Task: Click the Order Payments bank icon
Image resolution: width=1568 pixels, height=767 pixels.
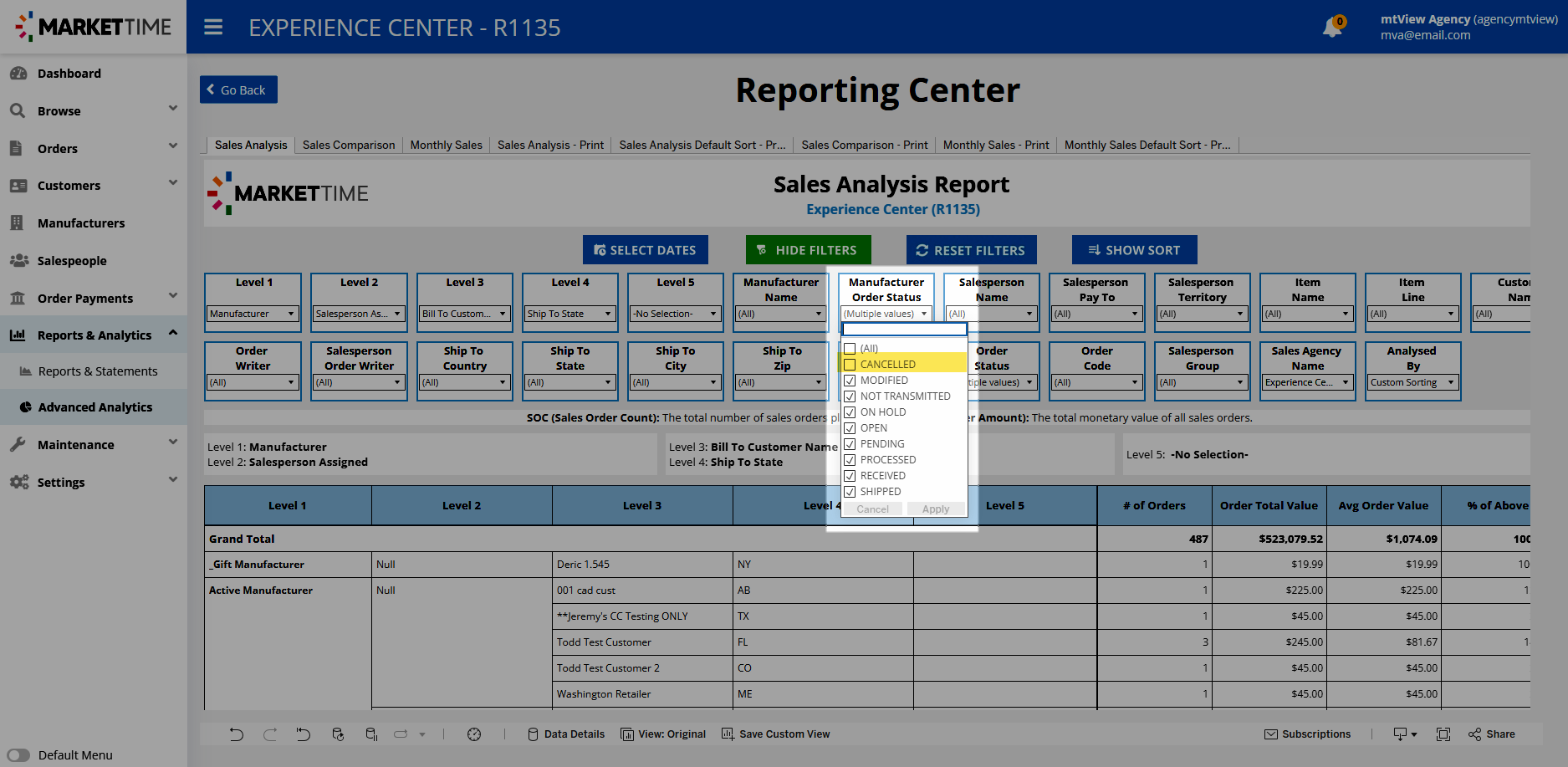Action: click(18, 298)
